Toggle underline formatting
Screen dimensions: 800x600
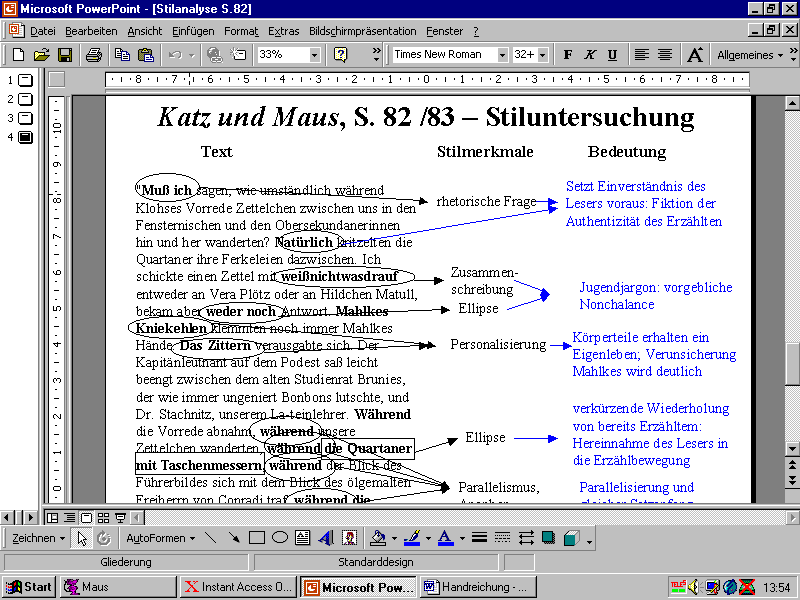pyautogui.click(x=611, y=55)
